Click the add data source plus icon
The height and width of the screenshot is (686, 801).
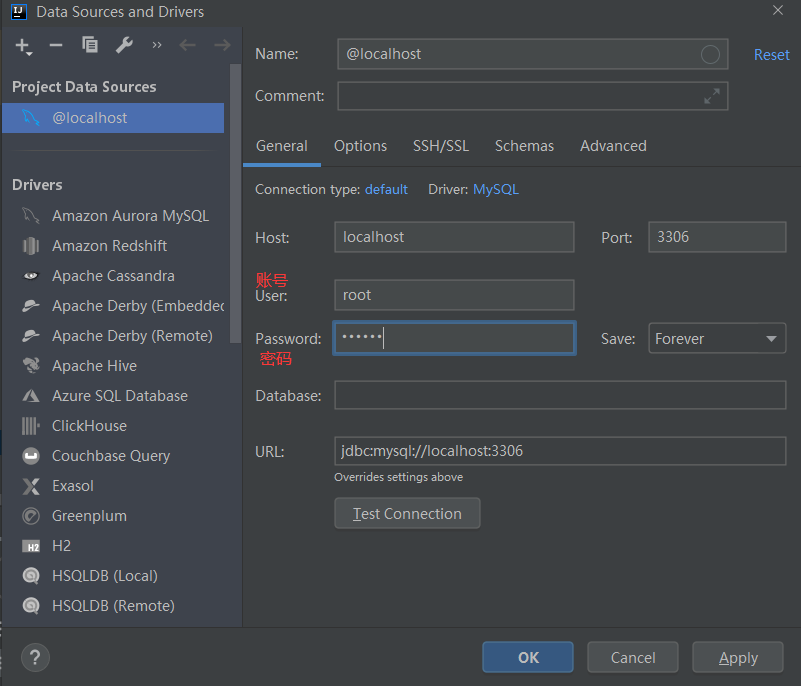[21, 45]
